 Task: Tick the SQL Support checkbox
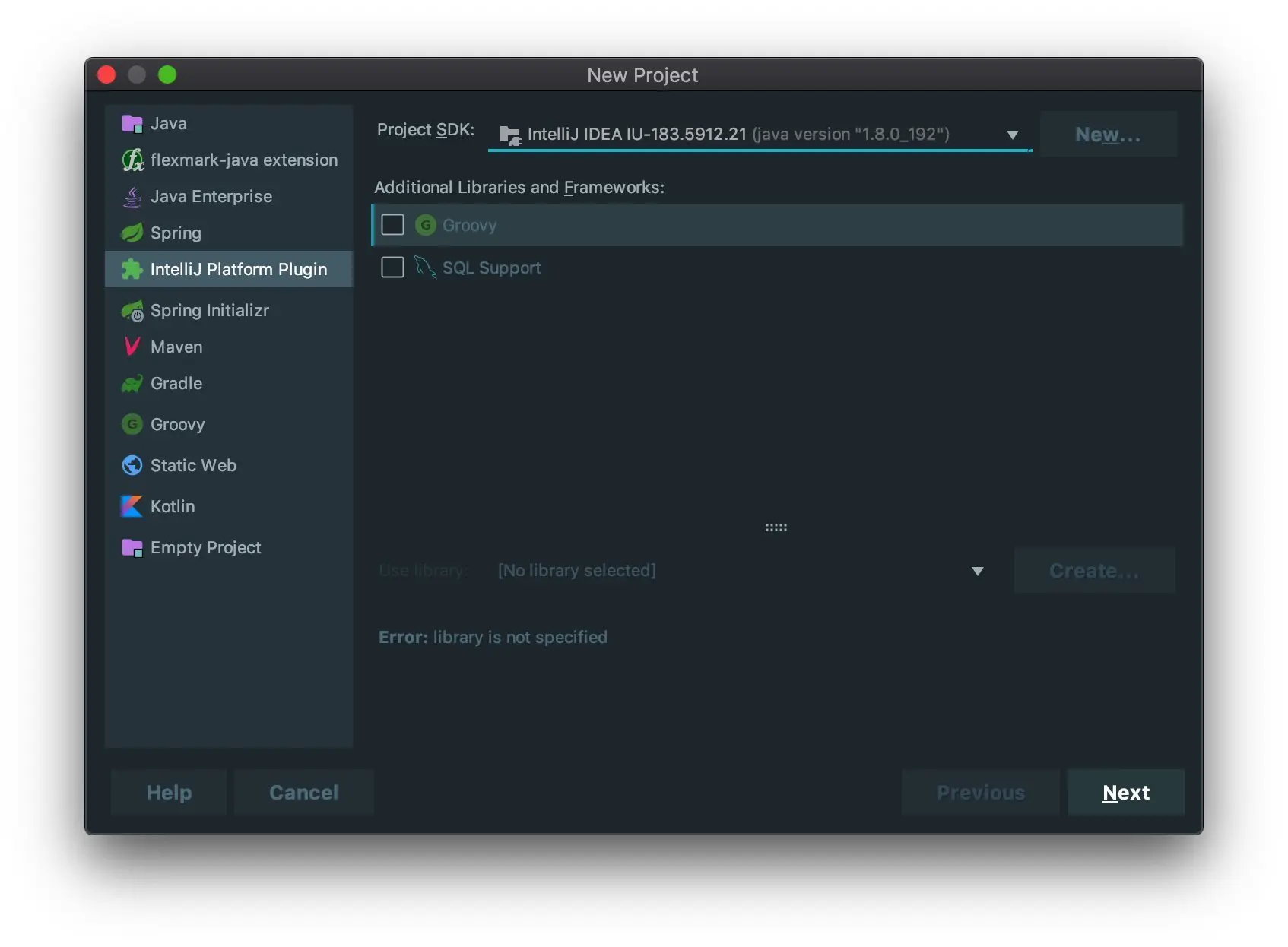(x=392, y=268)
